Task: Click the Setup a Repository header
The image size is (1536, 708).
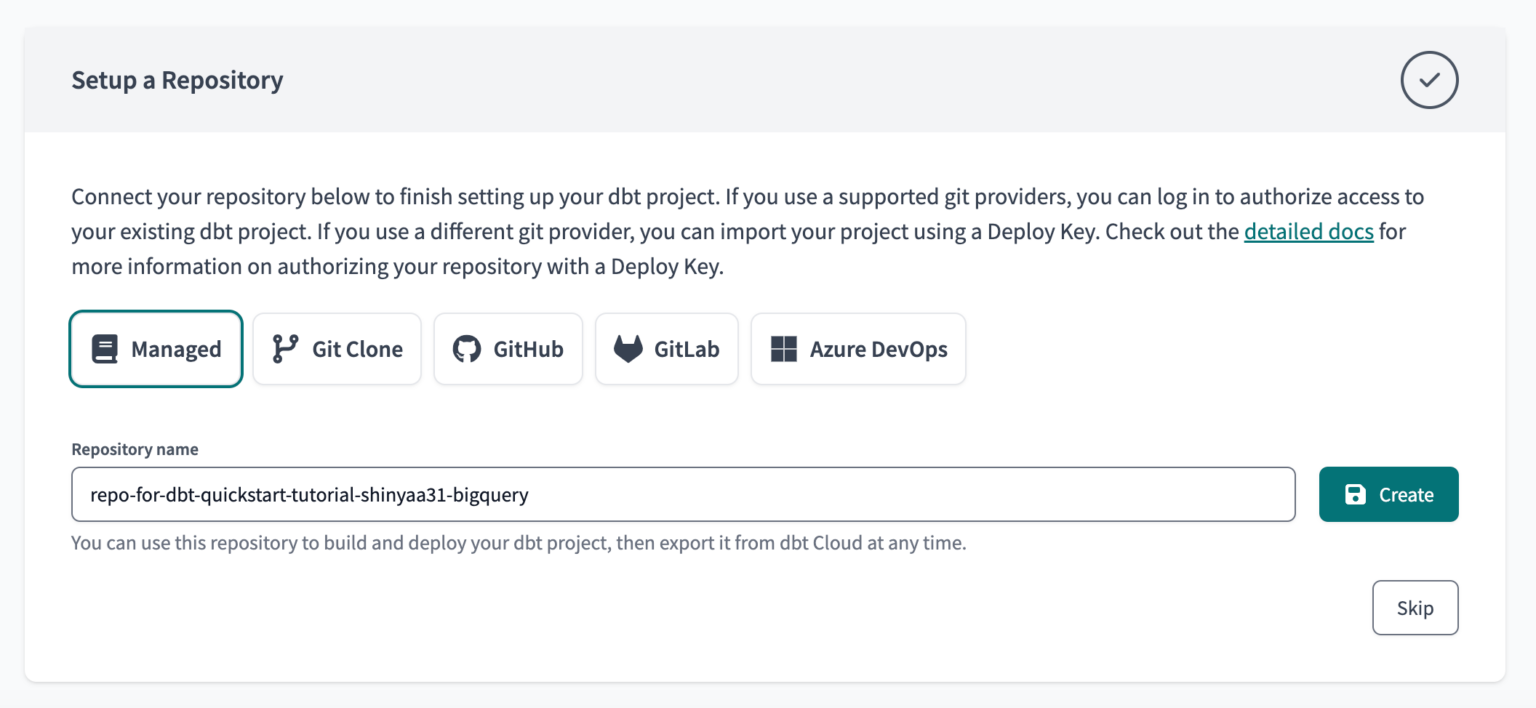Action: pos(177,79)
